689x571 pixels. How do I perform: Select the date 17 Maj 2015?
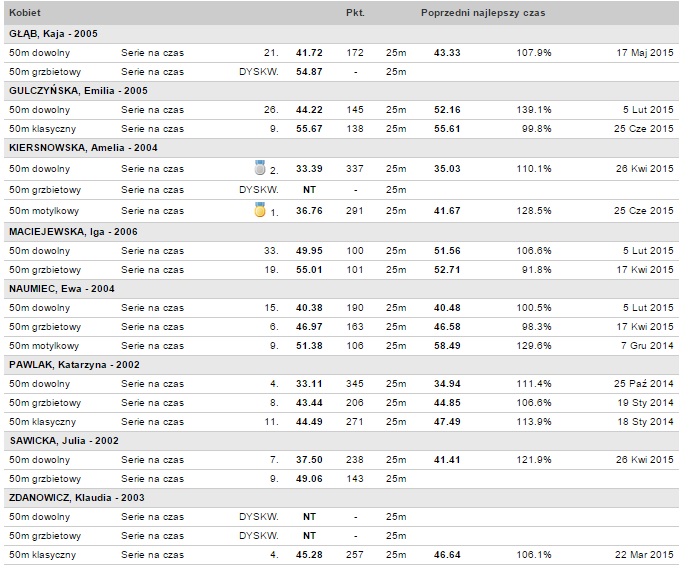645,53
